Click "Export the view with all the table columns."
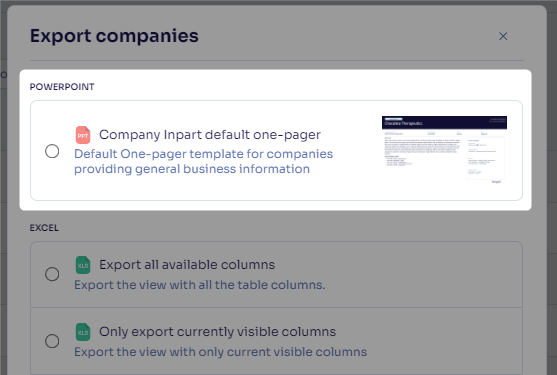The width and height of the screenshot is (557, 375). pos(200,285)
